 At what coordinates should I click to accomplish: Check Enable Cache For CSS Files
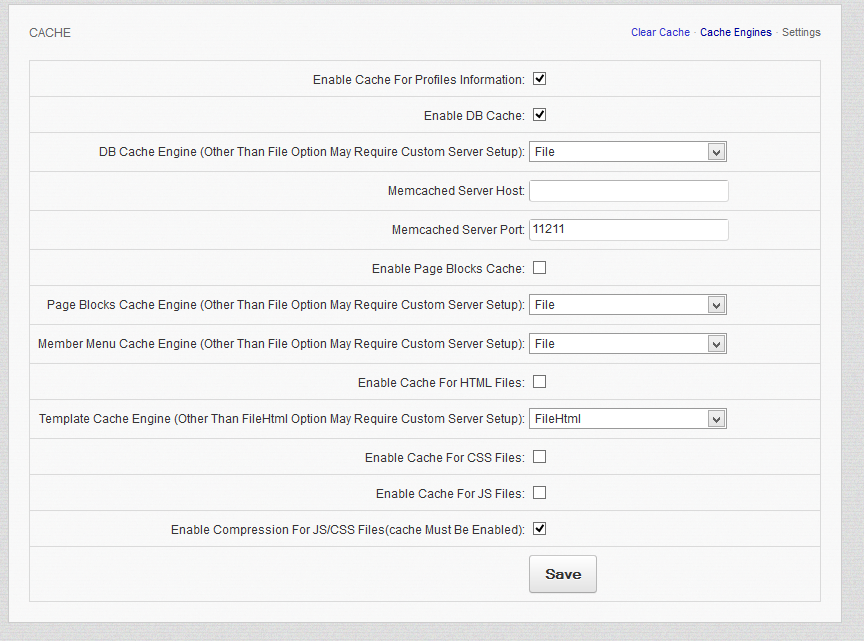coord(539,457)
